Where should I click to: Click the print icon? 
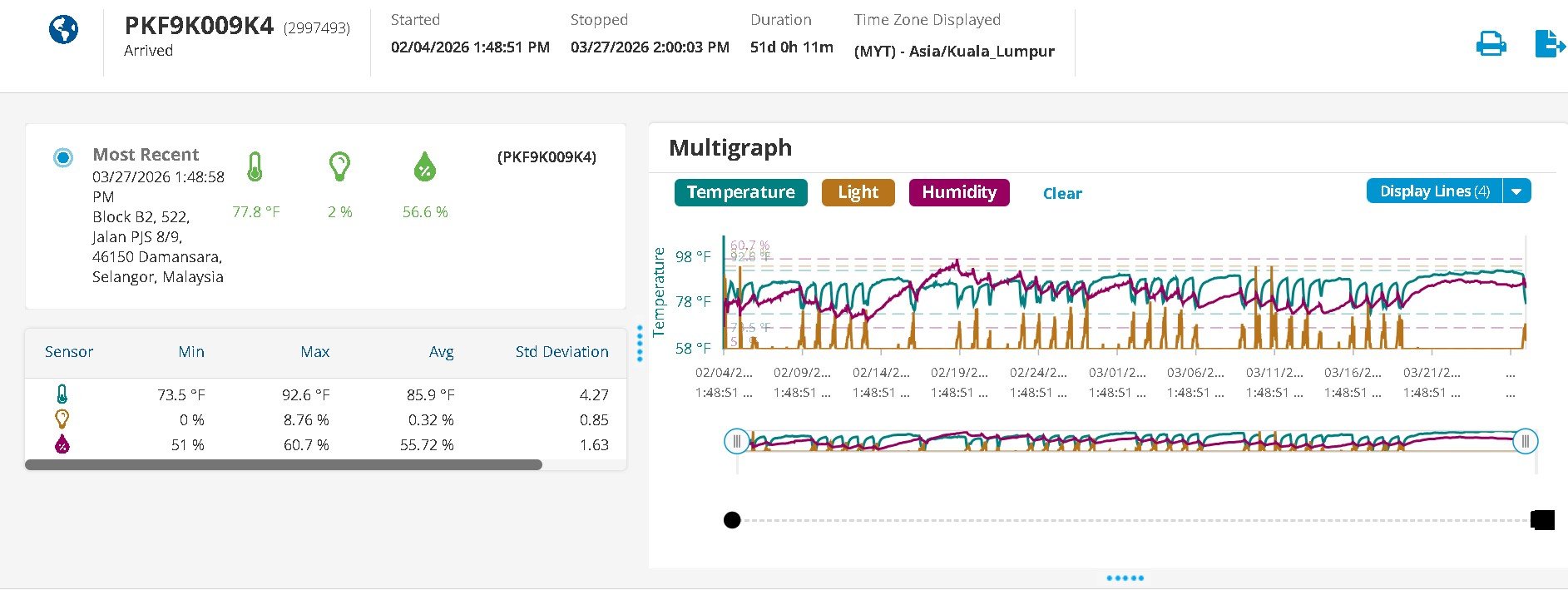(1491, 43)
